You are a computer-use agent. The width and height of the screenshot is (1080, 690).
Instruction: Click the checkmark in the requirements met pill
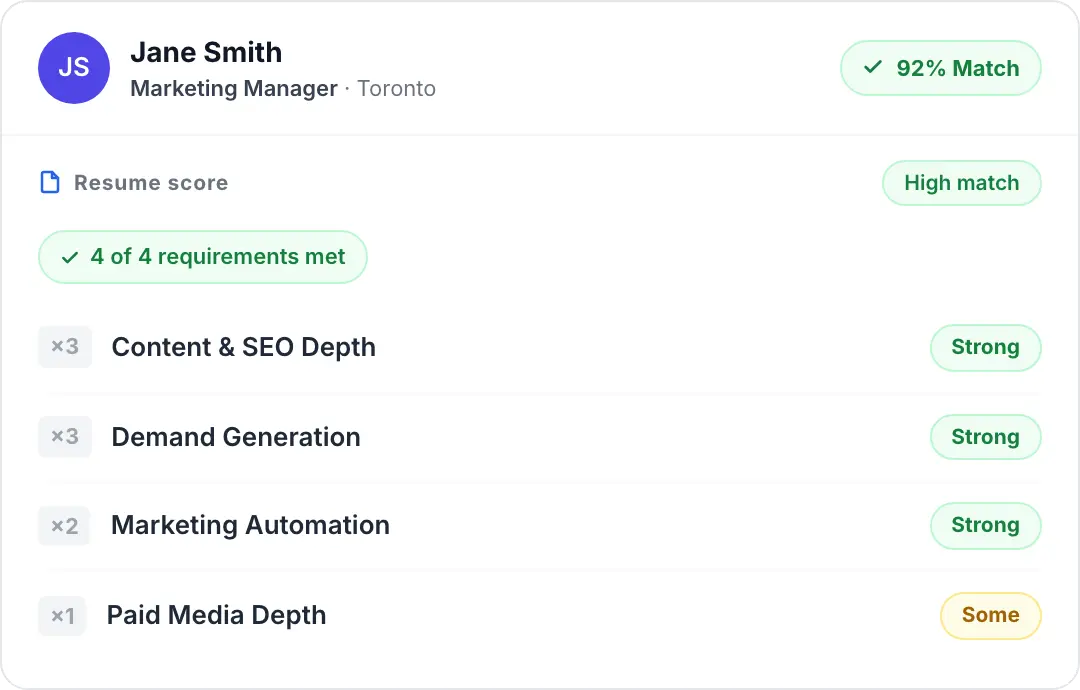70,257
